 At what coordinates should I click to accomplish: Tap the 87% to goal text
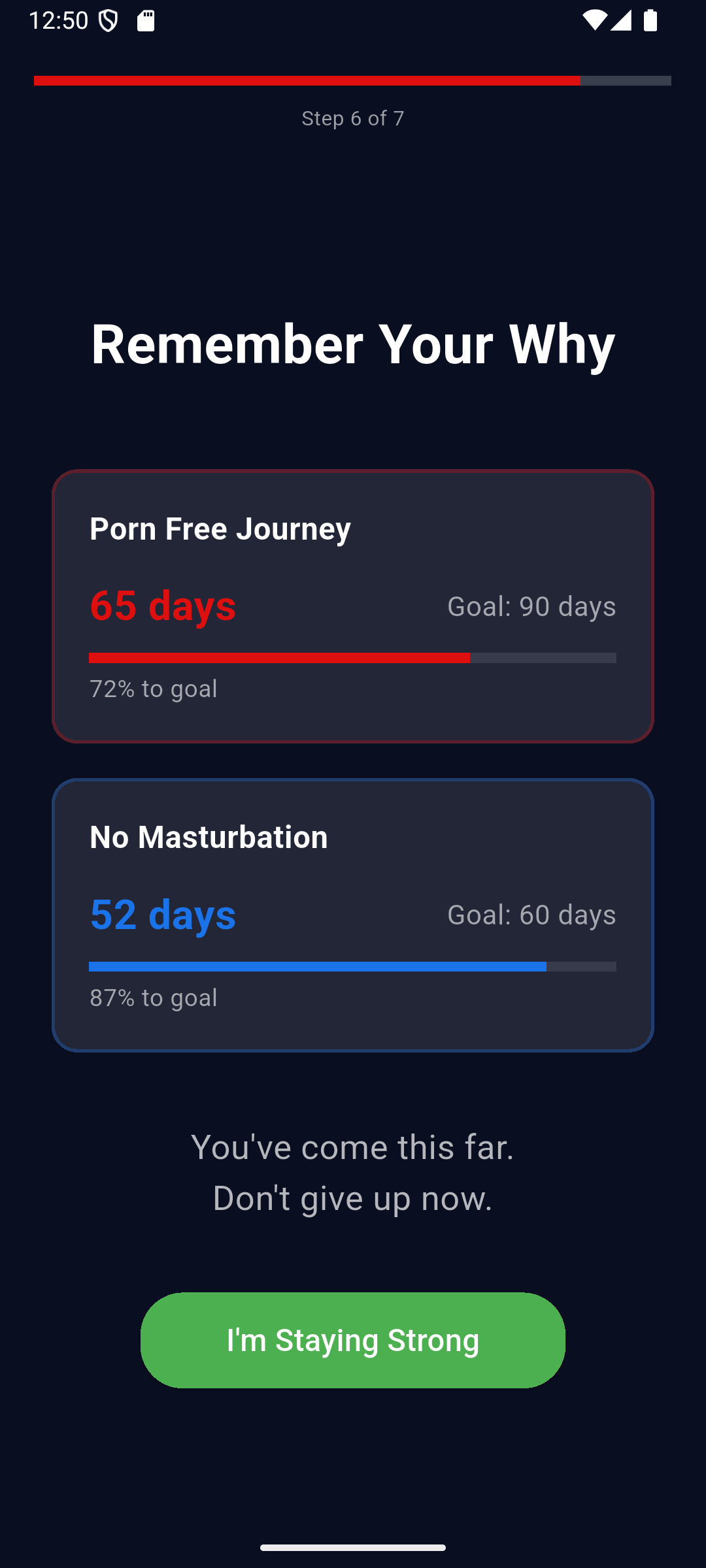154,998
